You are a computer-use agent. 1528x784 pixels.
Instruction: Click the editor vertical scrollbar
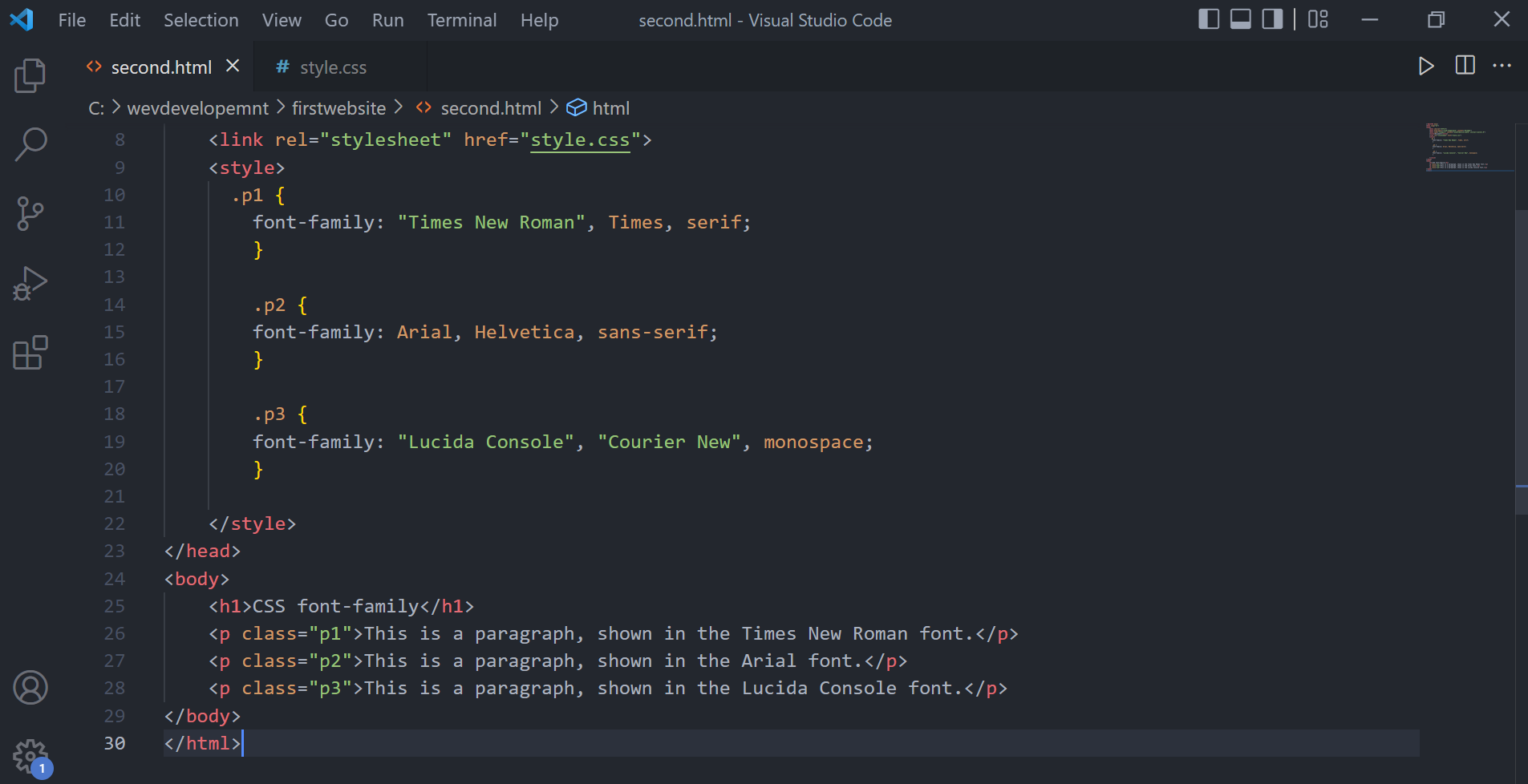coord(1521,361)
